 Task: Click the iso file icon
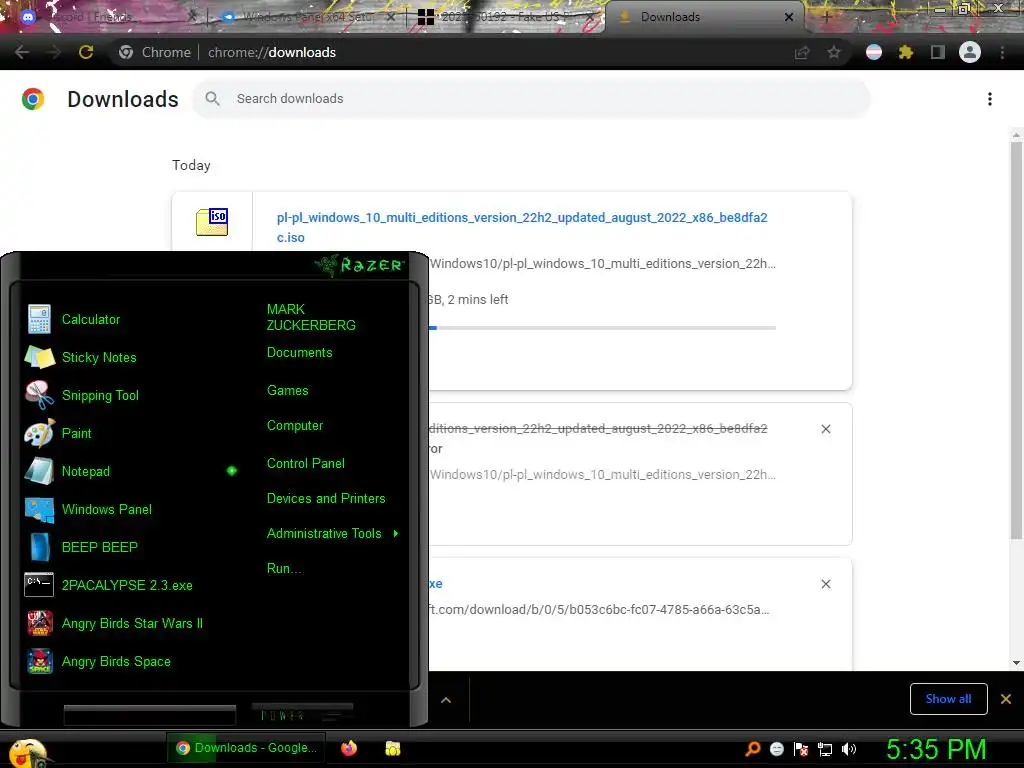pos(212,221)
